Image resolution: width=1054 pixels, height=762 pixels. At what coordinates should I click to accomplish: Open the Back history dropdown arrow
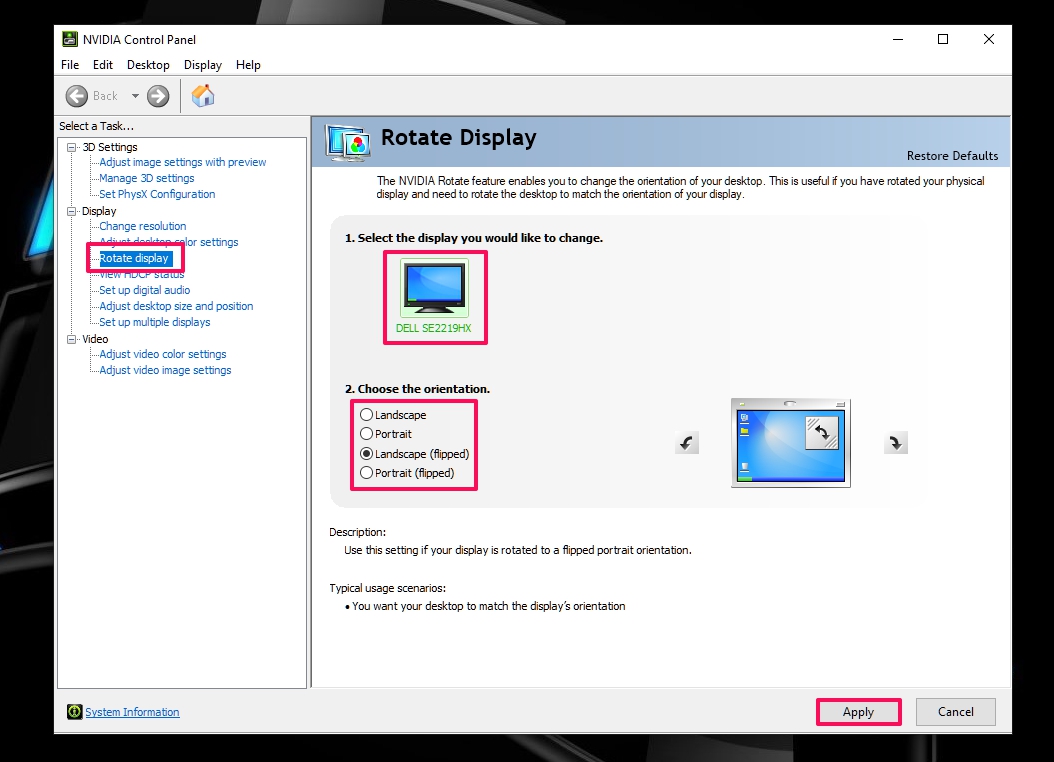point(135,96)
